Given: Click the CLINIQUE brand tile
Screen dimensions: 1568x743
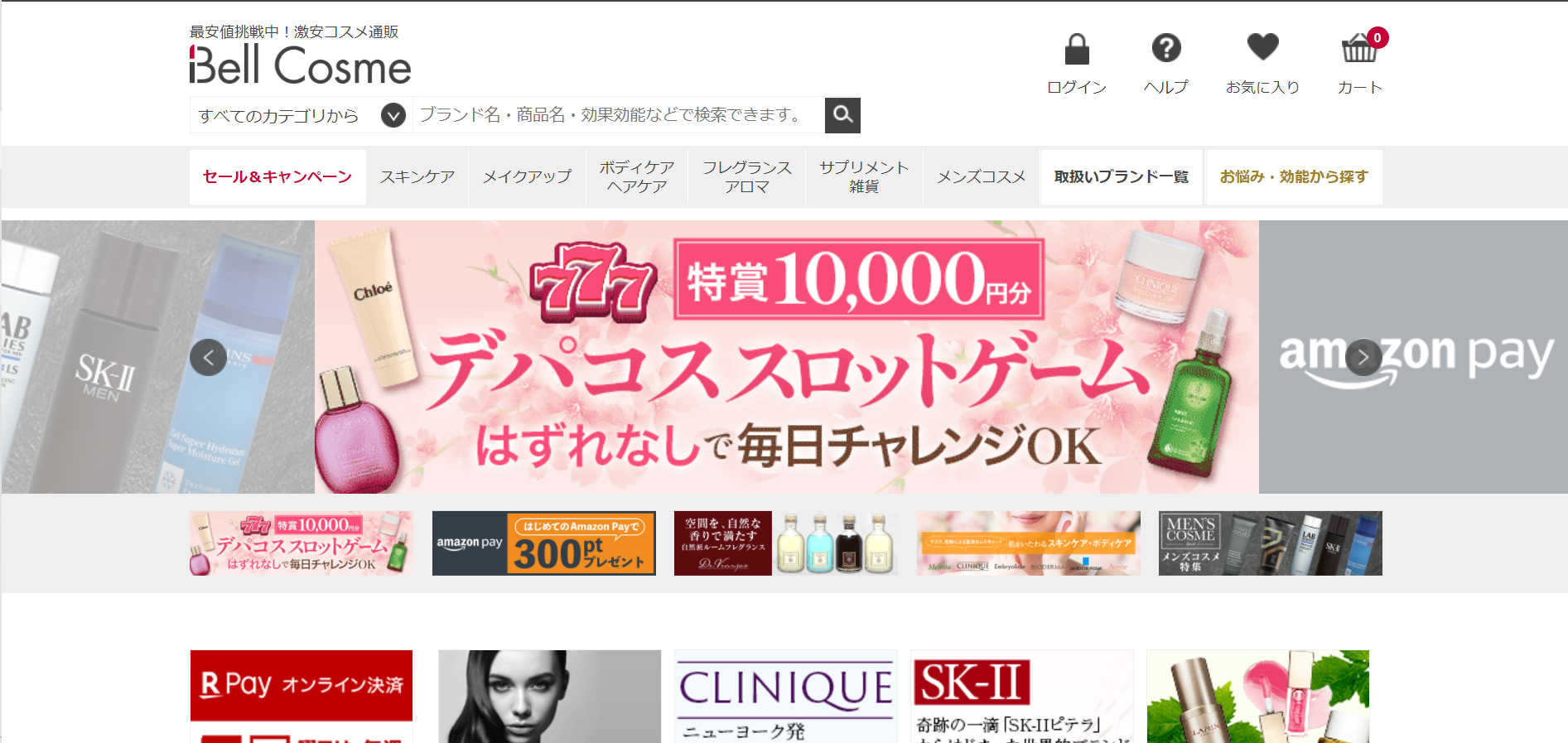Looking at the screenshot, I should pos(785,696).
